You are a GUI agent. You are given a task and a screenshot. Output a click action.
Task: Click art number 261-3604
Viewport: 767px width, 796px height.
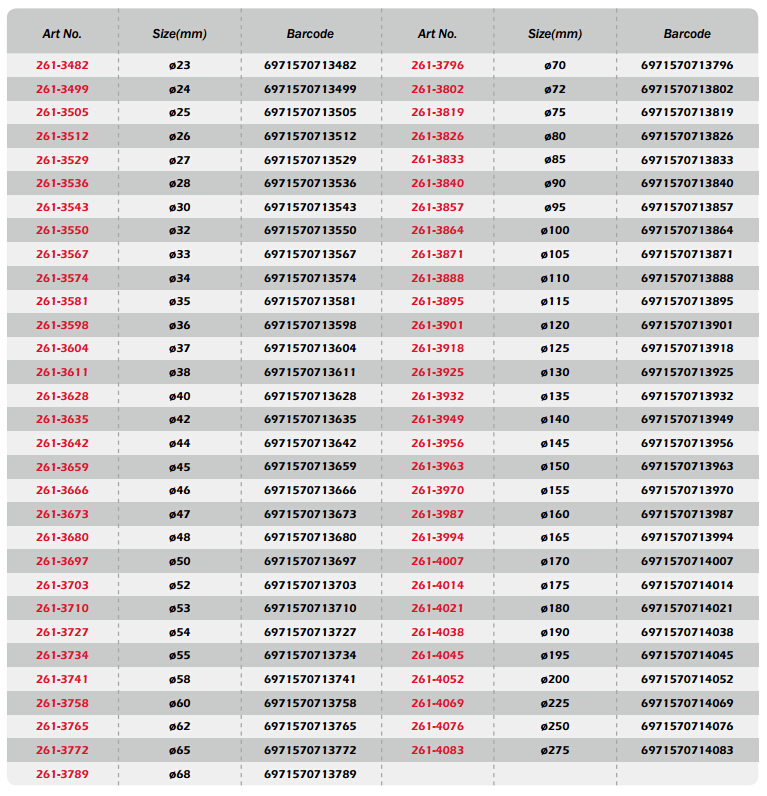click(x=62, y=348)
